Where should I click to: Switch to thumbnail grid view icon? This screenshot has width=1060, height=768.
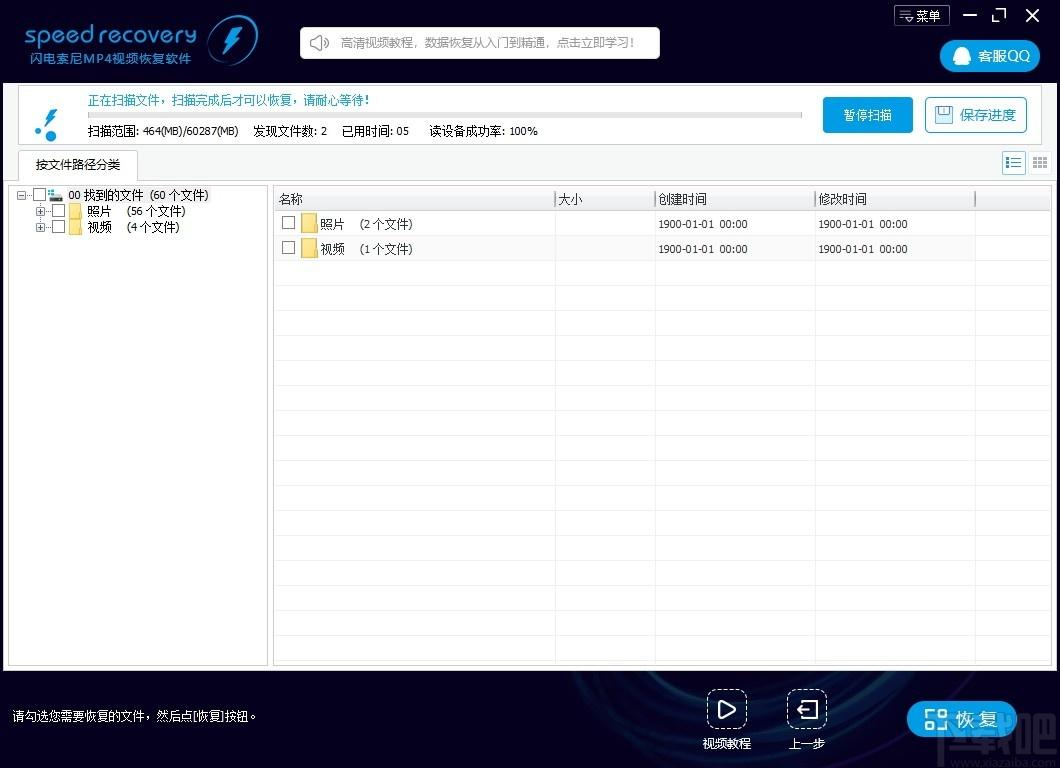coord(1040,163)
